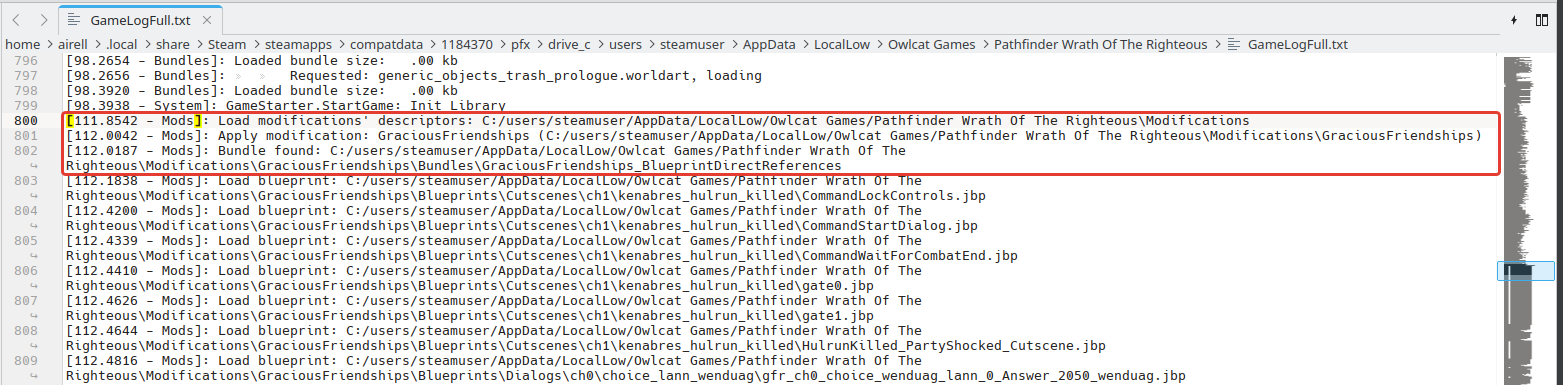
Task: Click 'gate0.jbp' in the log
Action: (x=838, y=285)
